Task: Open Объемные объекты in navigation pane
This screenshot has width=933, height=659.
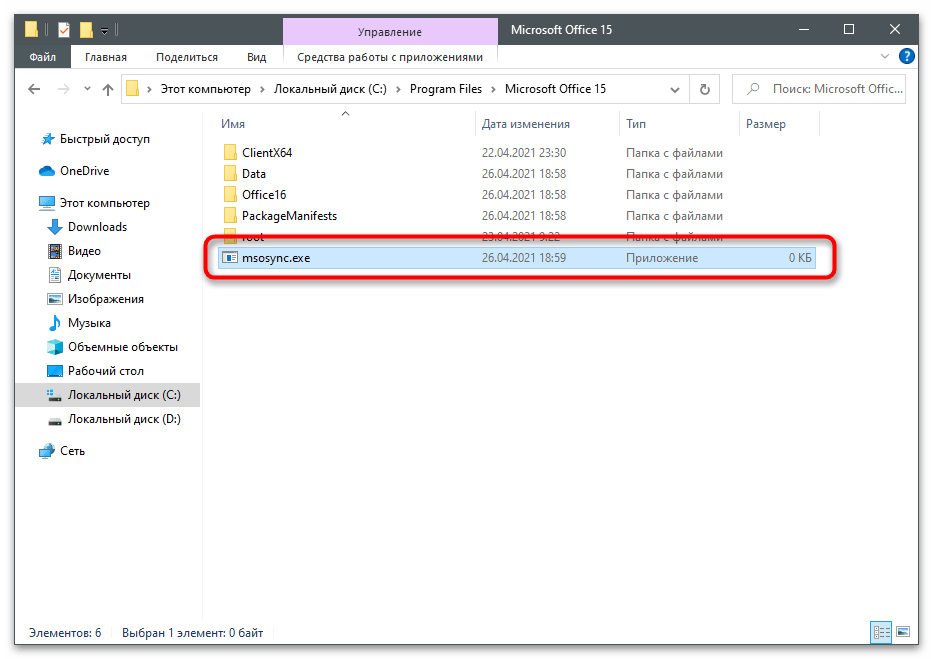Action: (x=123, y=347)
